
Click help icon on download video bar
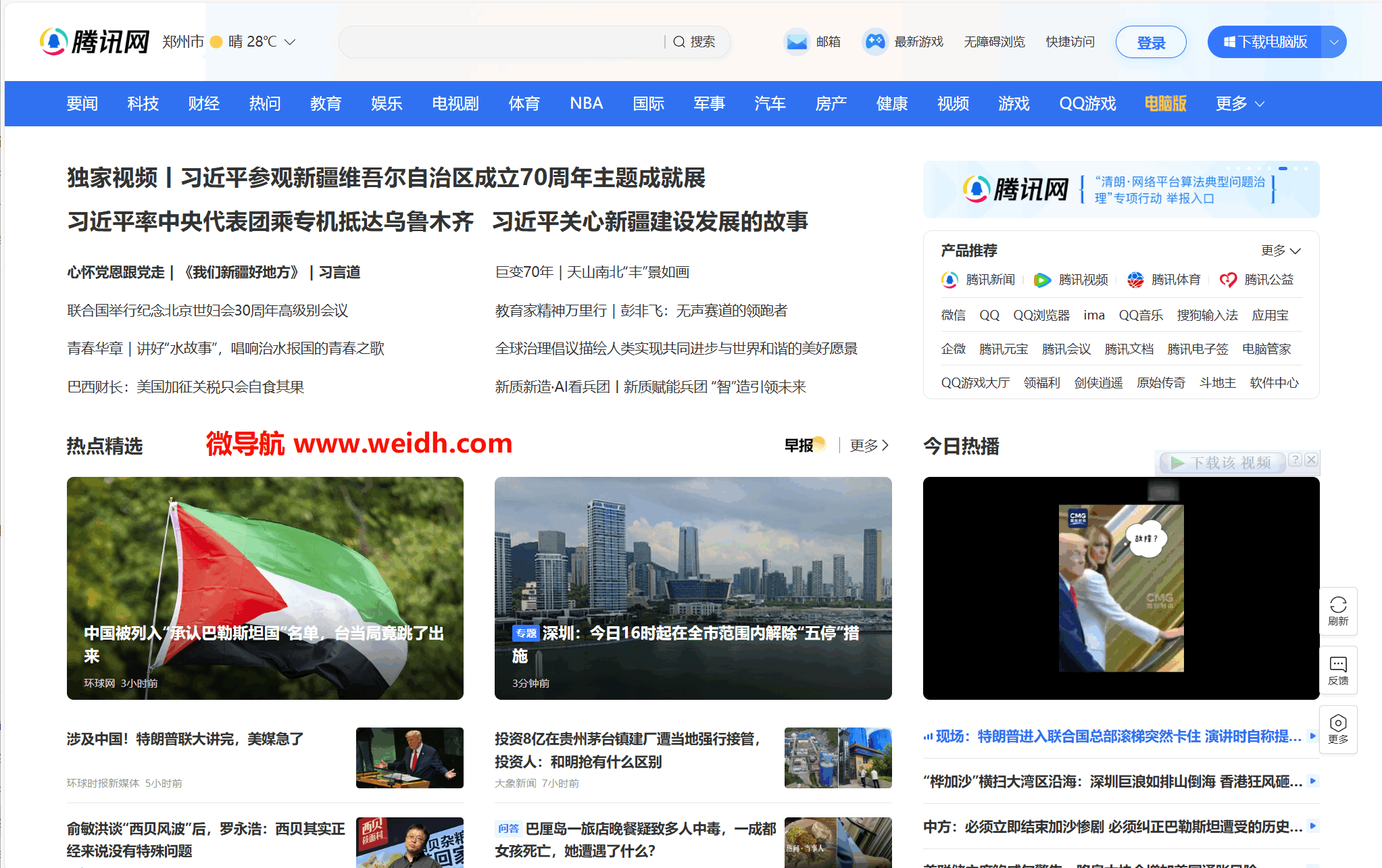1295,459
